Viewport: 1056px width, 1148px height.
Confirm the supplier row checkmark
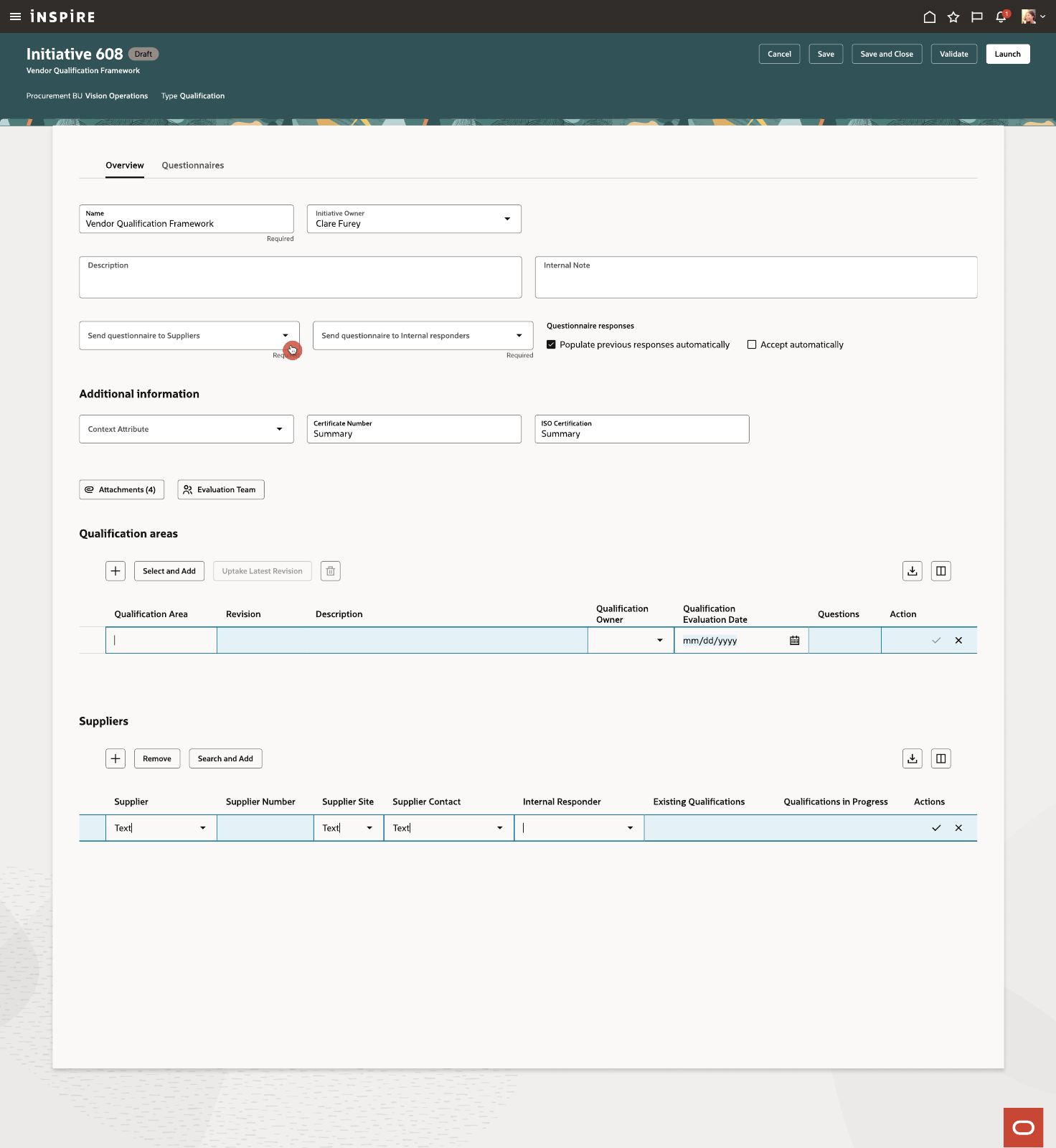pyautogui.click(x=936, y=828)
